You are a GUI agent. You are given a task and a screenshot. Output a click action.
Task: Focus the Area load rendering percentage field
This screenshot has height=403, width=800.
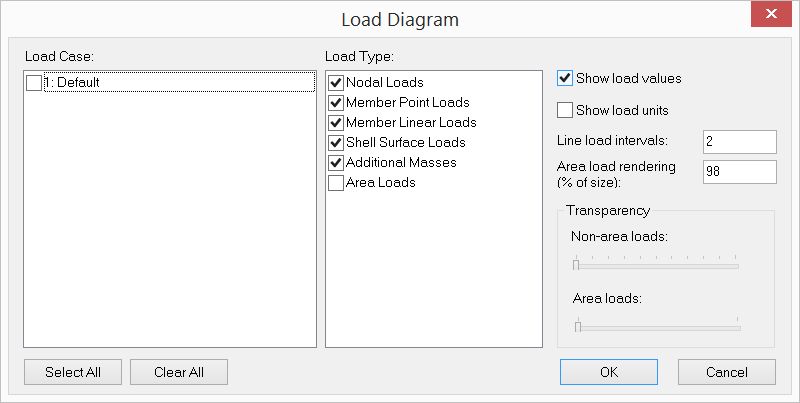pyautogui.click(x=739, y=172)
